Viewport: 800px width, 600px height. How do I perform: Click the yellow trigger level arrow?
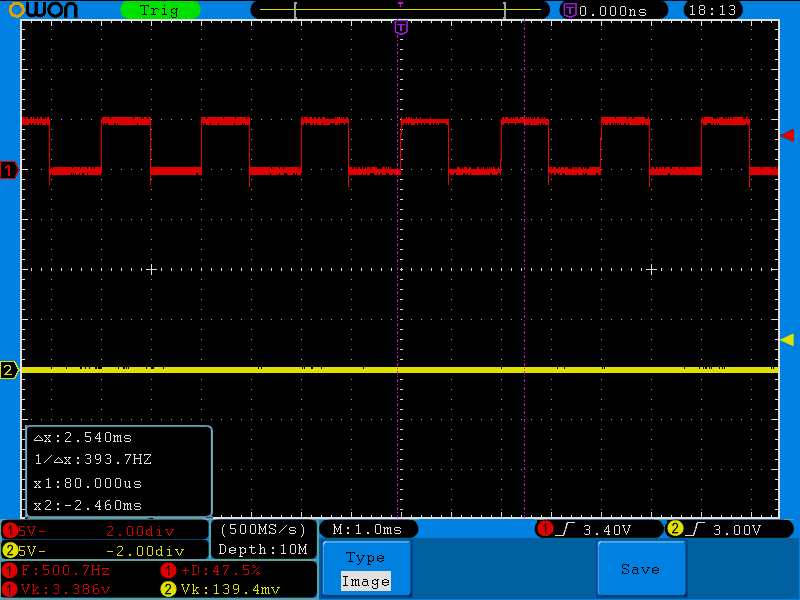[787, 340]
